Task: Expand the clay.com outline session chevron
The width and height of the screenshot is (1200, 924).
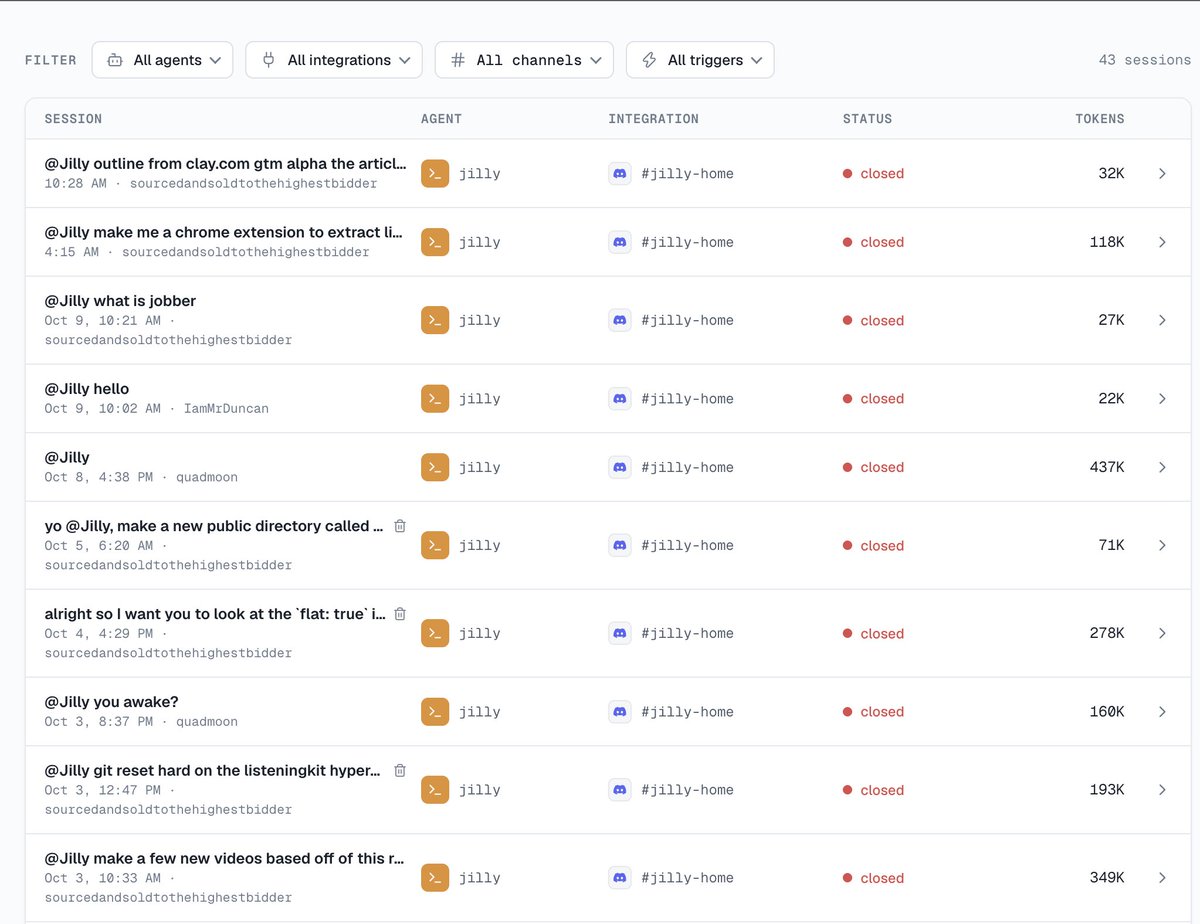Action: click(x=1162, y=173)
